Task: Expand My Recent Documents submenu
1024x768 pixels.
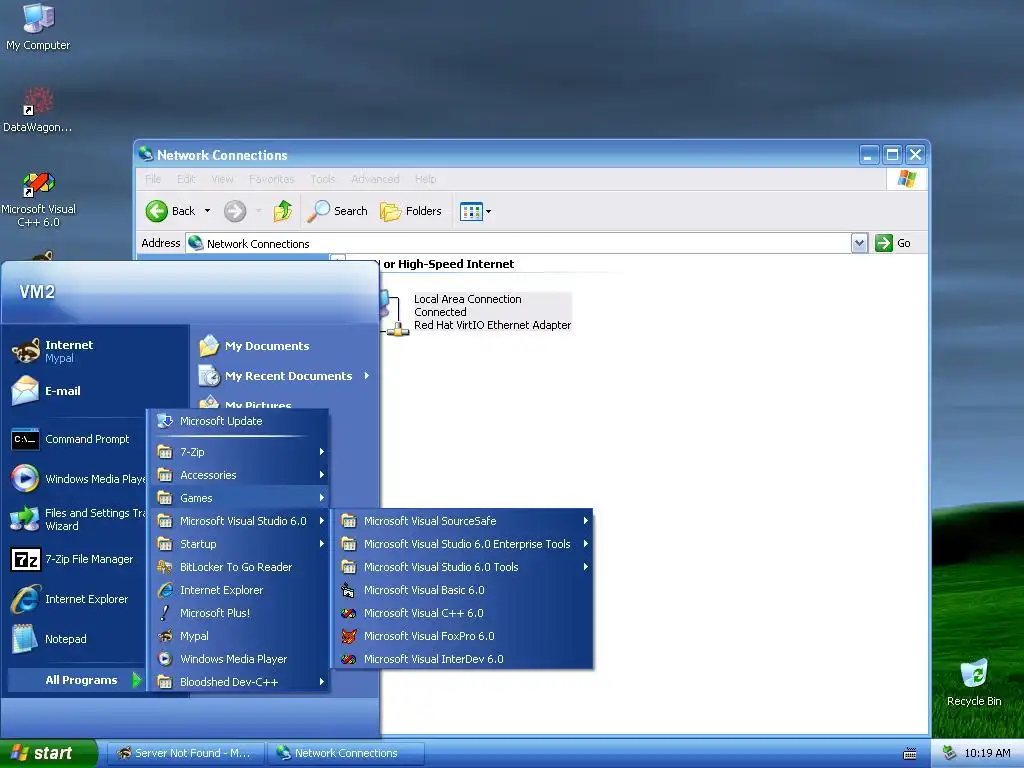Action: pos(283,376)
